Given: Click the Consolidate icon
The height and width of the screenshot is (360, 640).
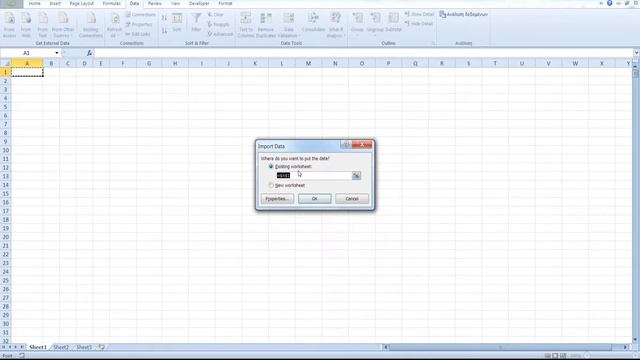Looking at the screenshot, I should [x=313, y=22].
